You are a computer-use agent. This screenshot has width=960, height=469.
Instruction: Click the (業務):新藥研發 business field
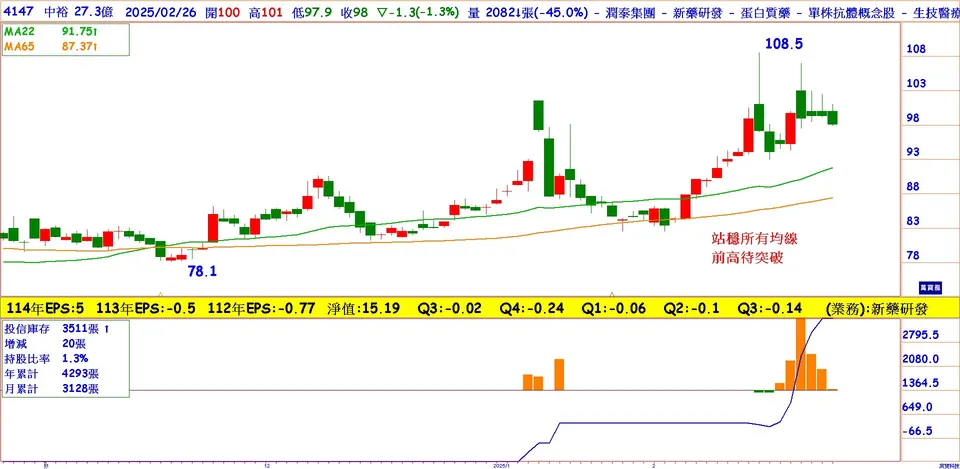[876, 309]
